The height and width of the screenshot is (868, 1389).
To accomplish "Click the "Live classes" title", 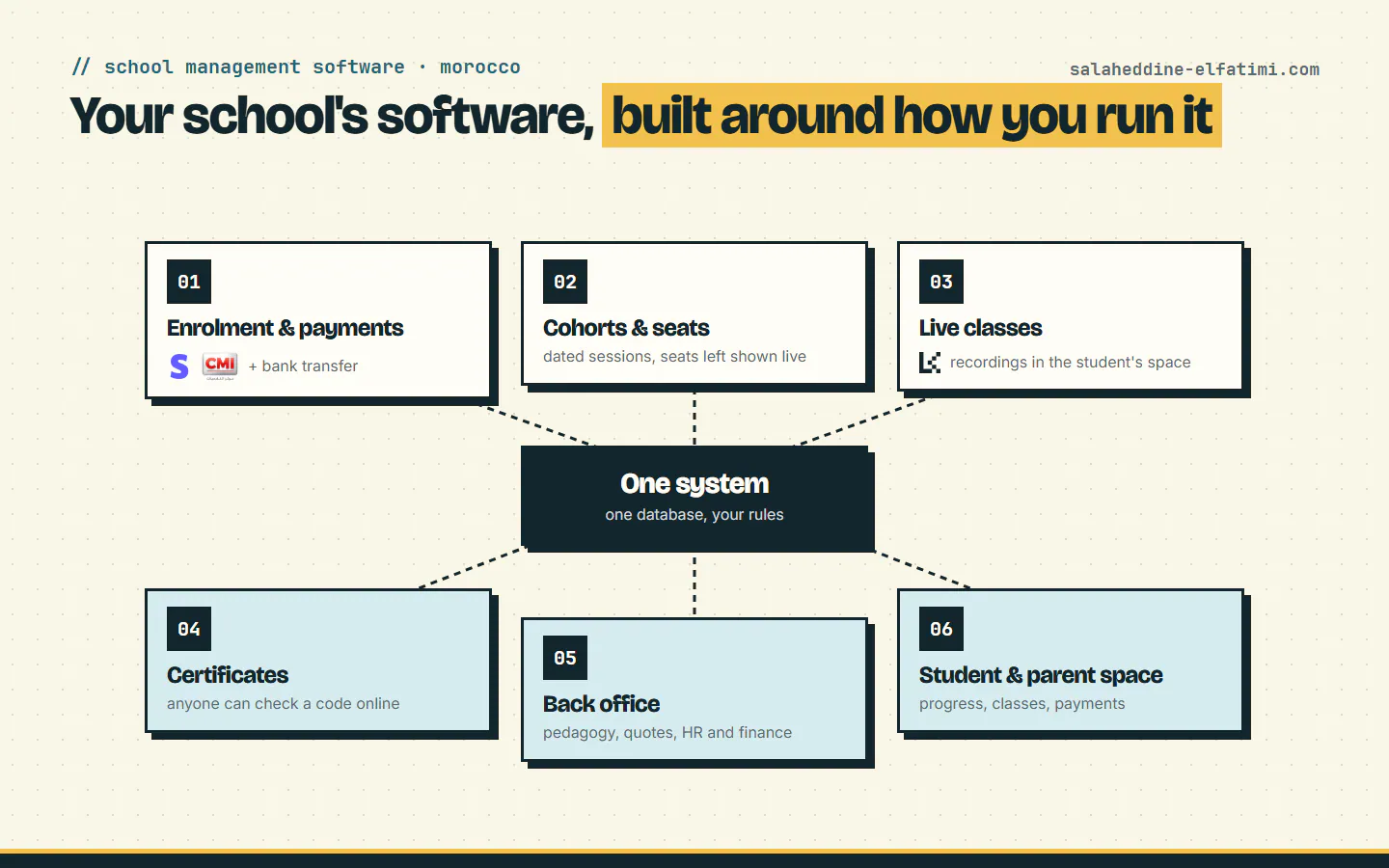I will point(981,328).
